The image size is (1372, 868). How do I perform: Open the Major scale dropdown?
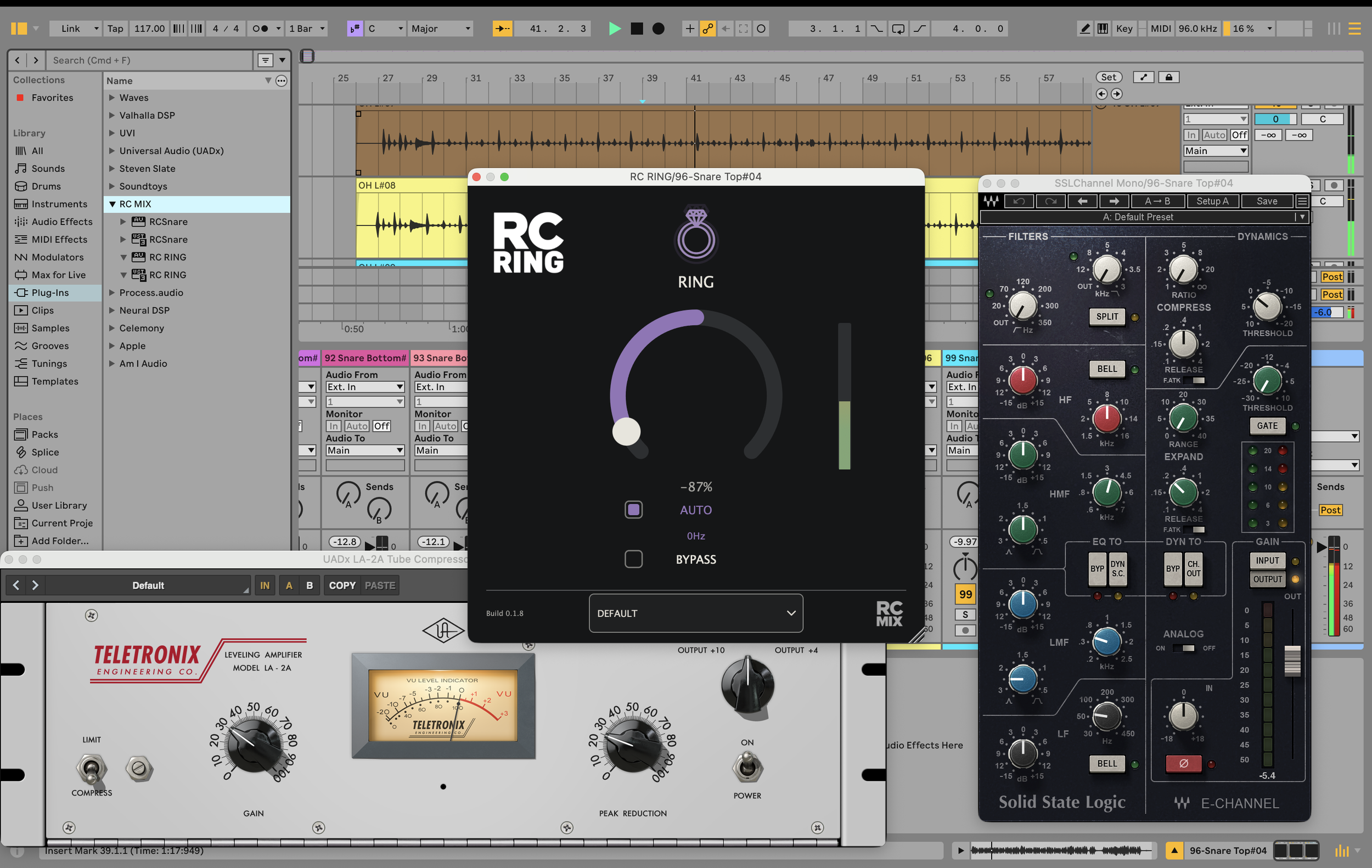point(441,29)
